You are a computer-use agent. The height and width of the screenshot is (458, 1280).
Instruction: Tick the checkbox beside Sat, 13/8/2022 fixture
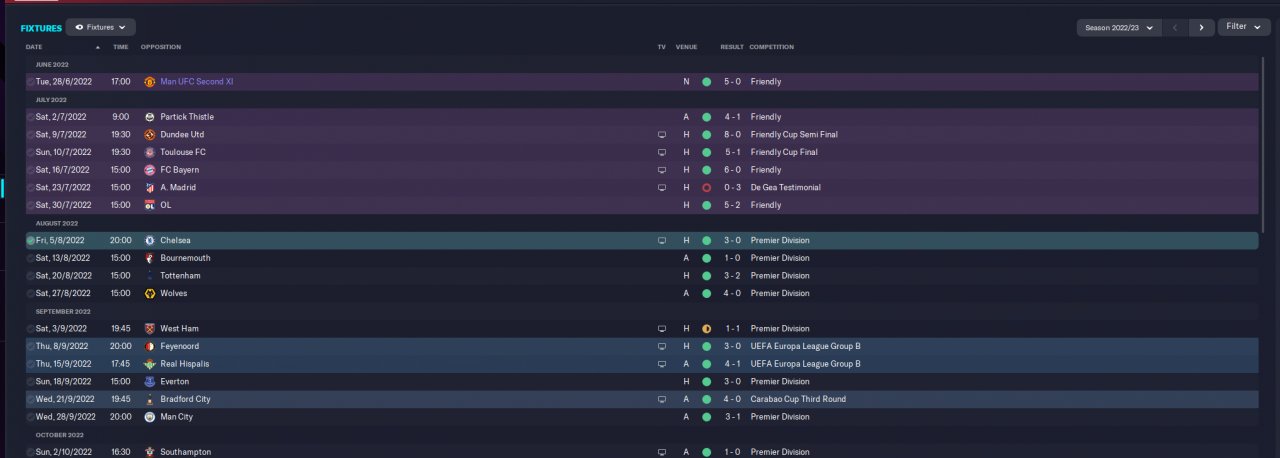31,259
